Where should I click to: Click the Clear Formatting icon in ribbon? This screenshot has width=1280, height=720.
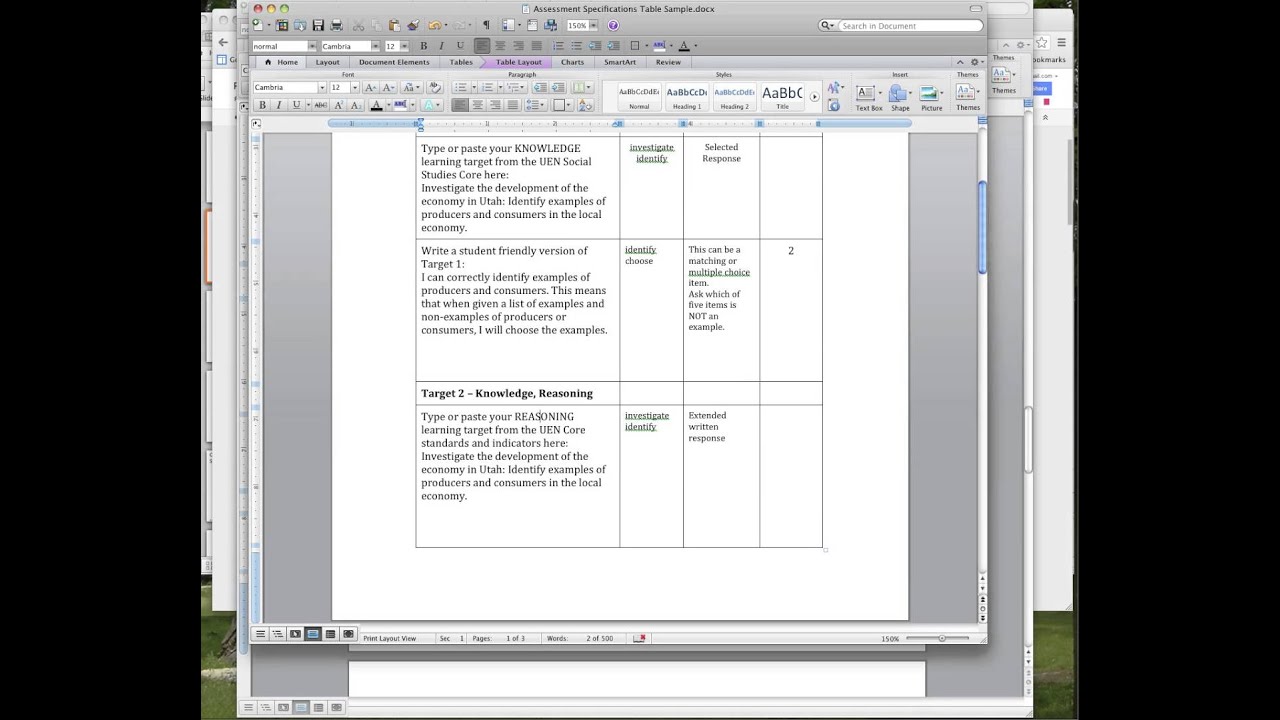pos(435,87)
